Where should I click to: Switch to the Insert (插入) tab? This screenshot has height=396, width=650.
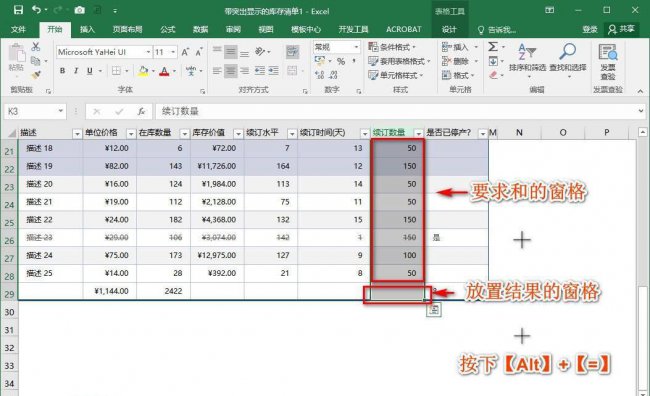[87, 29]
